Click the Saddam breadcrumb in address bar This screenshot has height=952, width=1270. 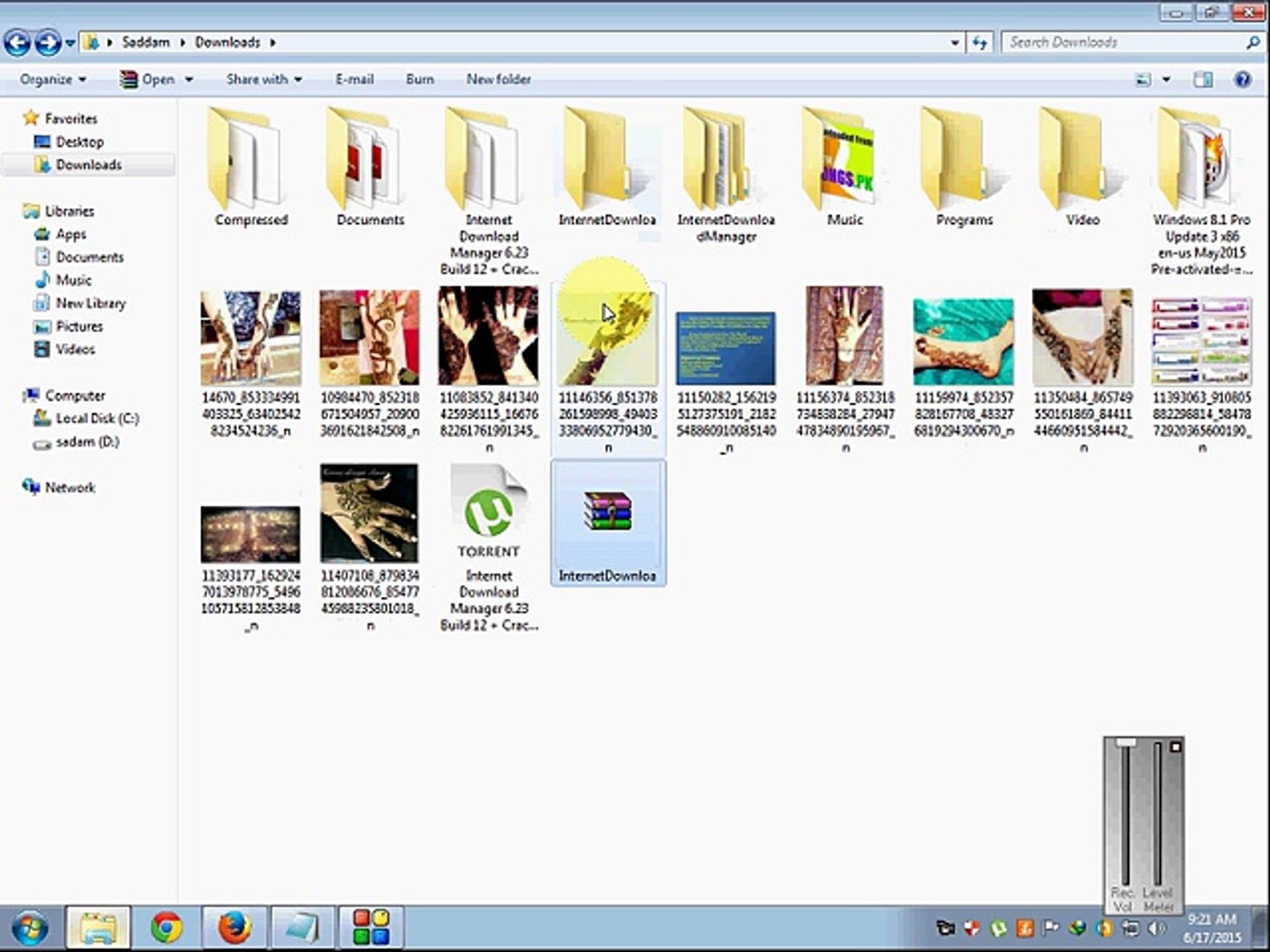(146, 41)
